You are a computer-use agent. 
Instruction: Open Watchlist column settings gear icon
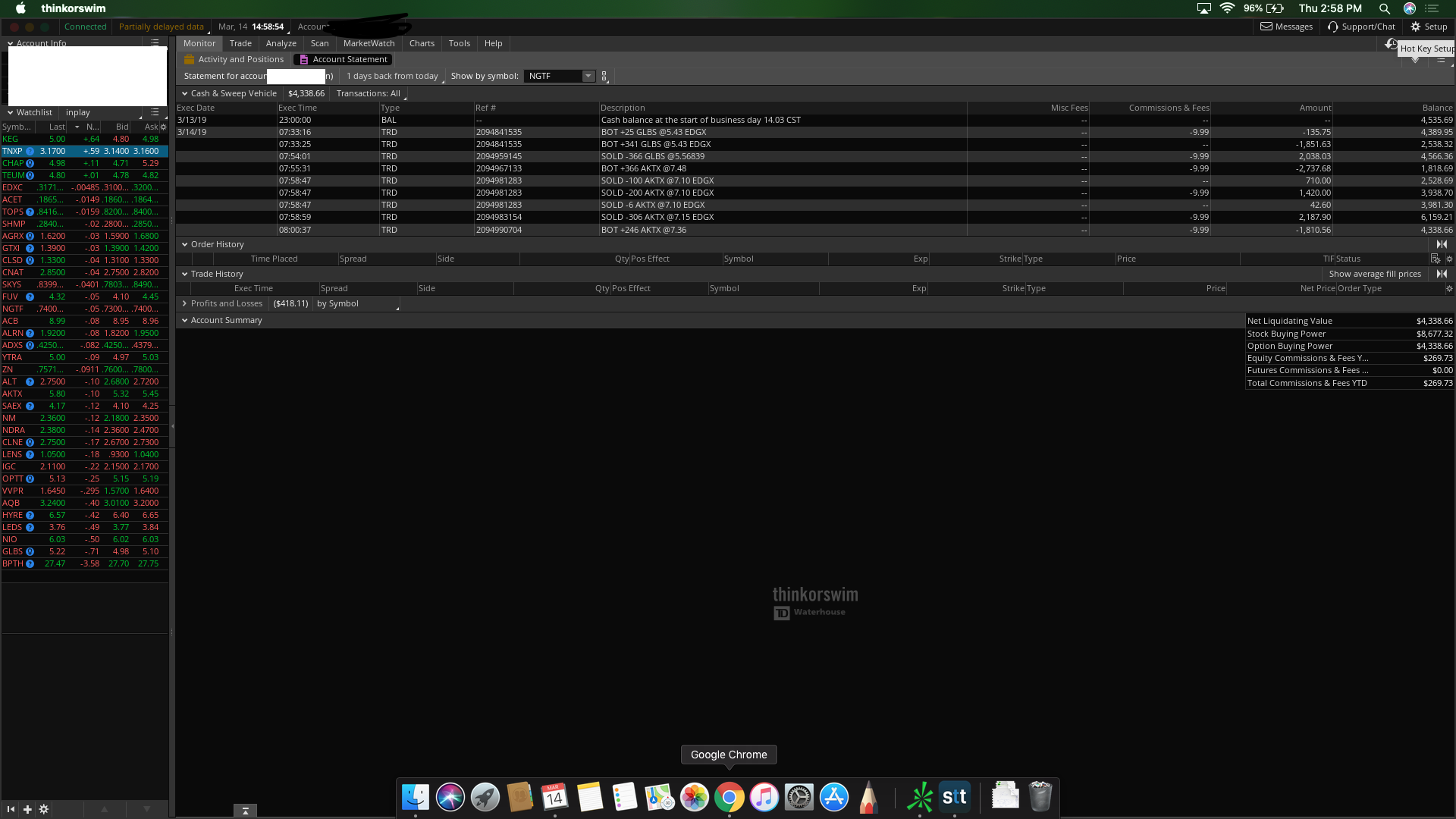[163, 127]
